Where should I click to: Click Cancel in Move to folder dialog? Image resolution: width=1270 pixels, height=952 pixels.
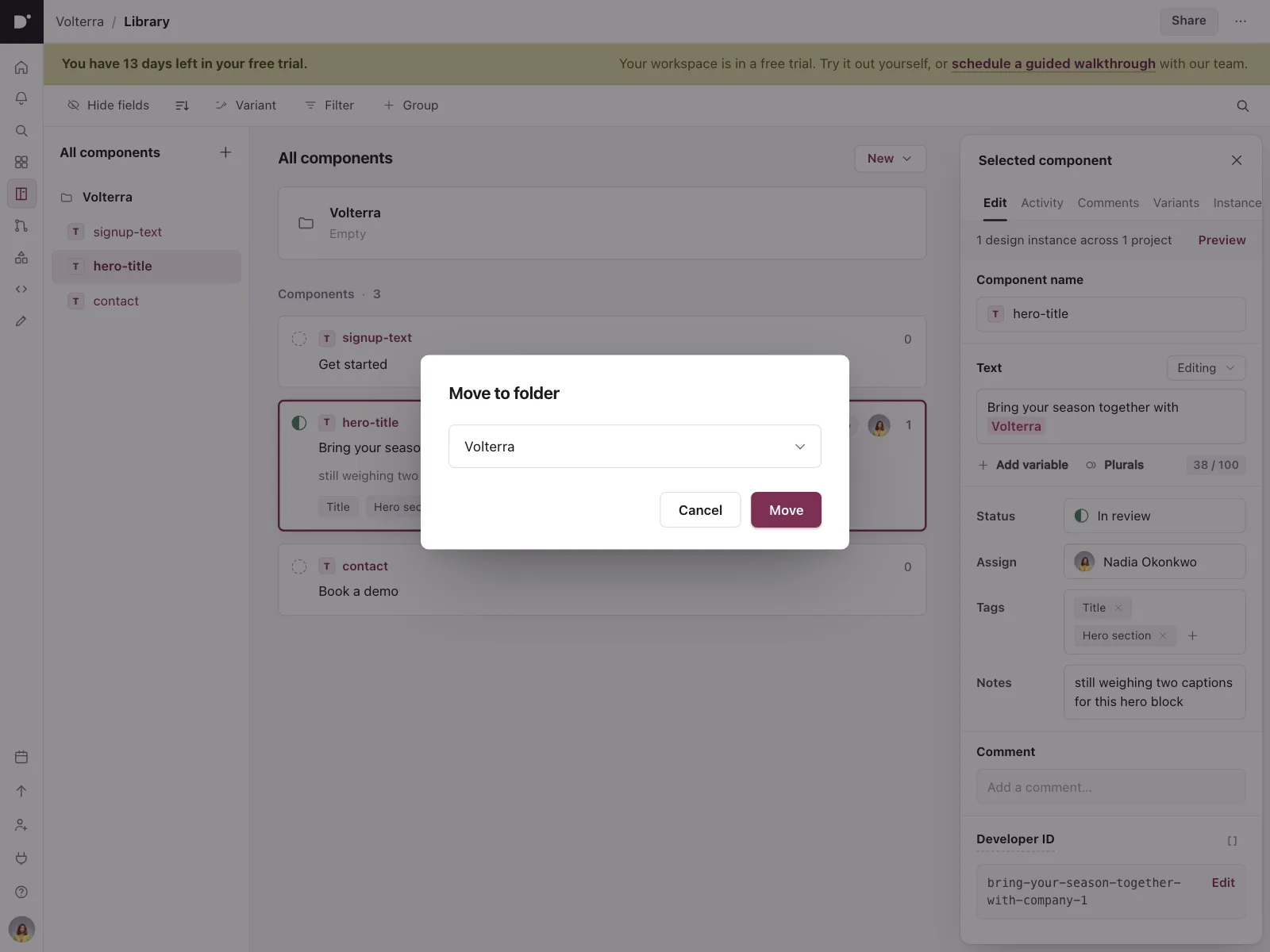tap(700, 510)
